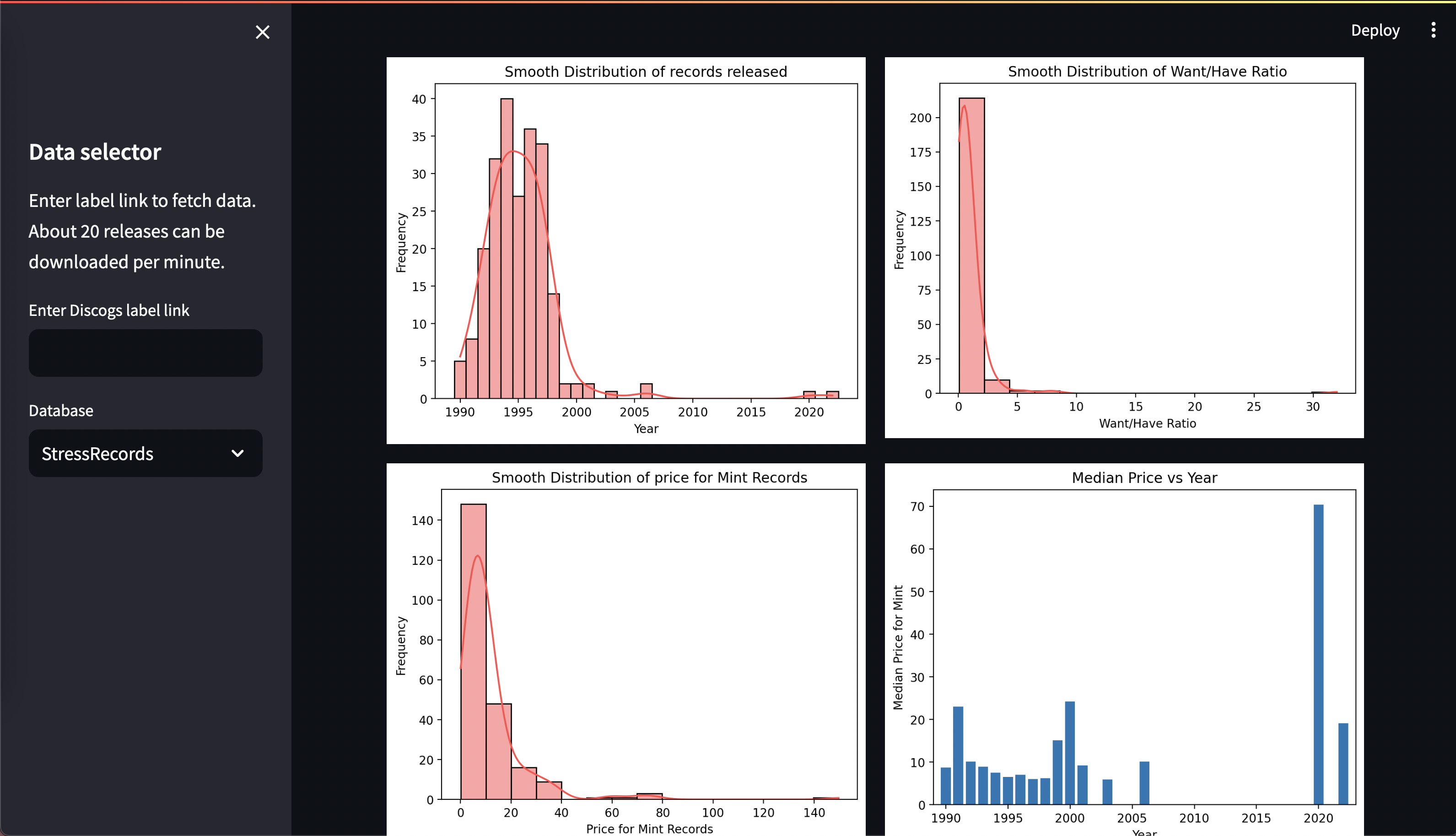Open the three-dot main menu
1456x836 pixels.
coord(1433,30)
